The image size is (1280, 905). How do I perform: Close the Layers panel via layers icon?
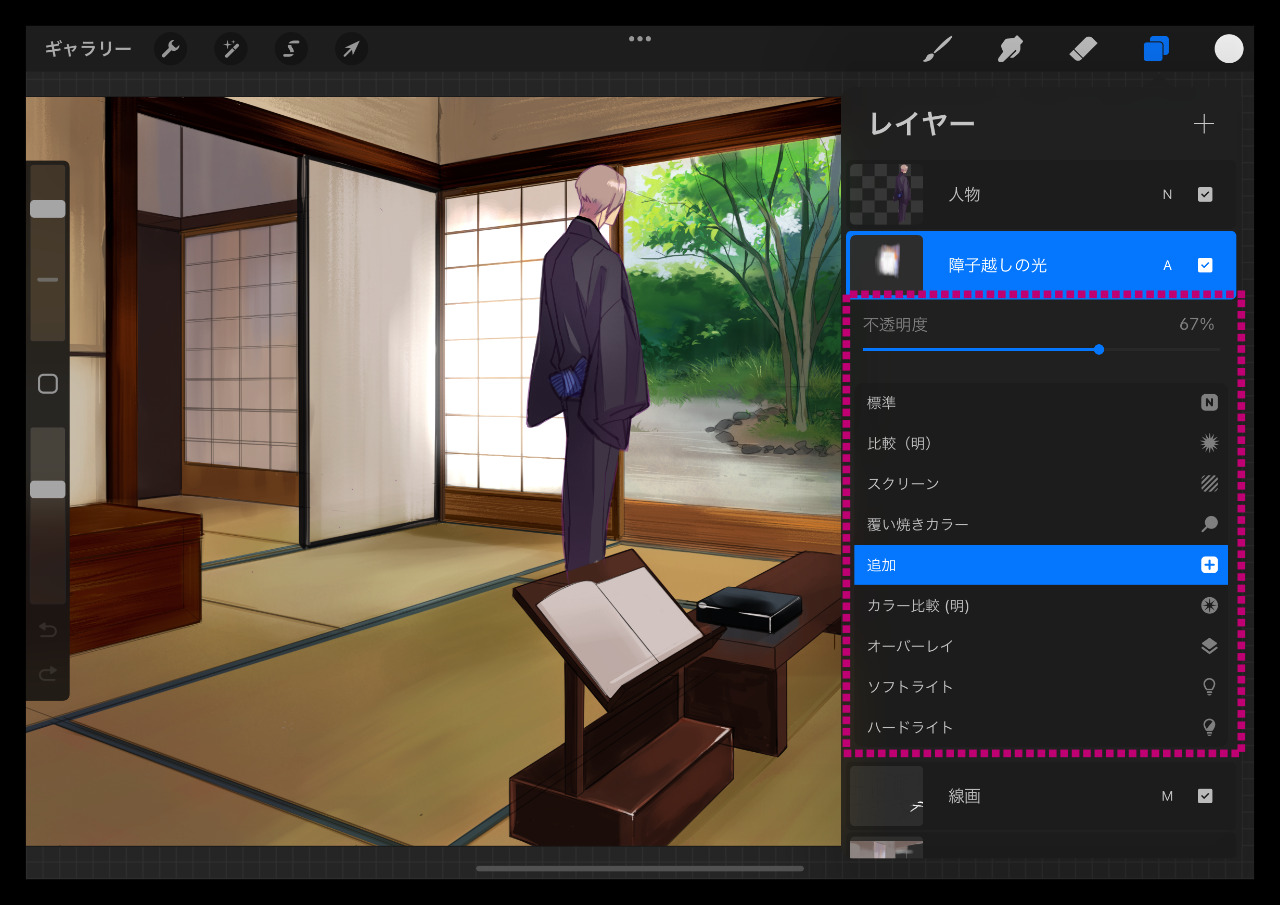point(1156,49)
